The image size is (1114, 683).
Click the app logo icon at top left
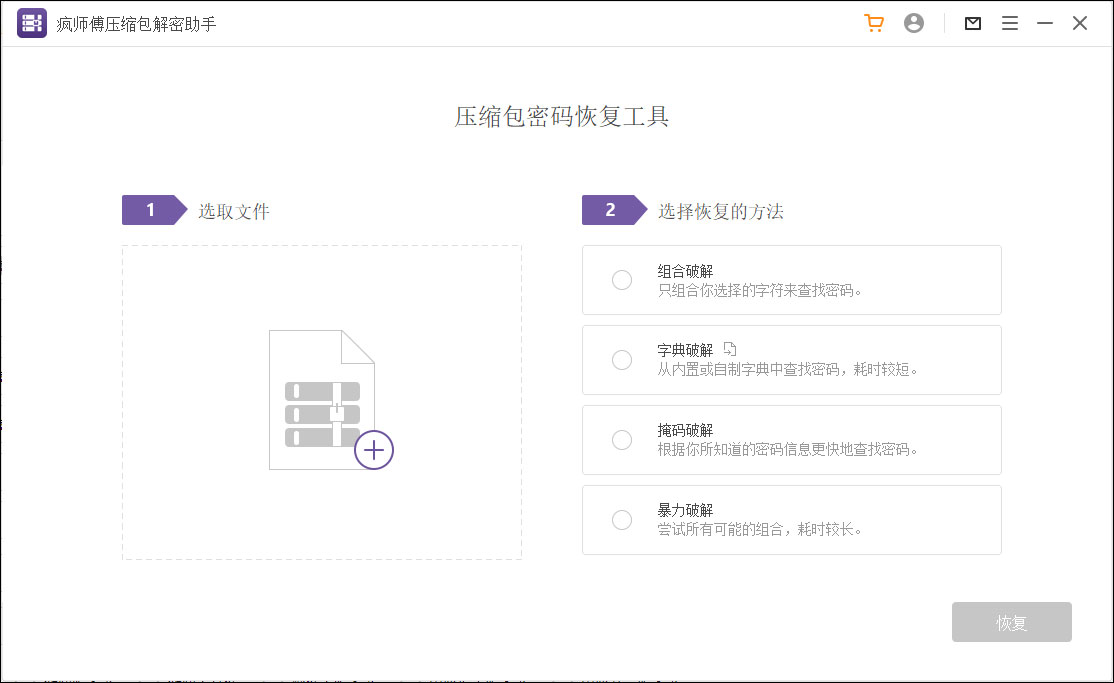click(x=31, y=22)
